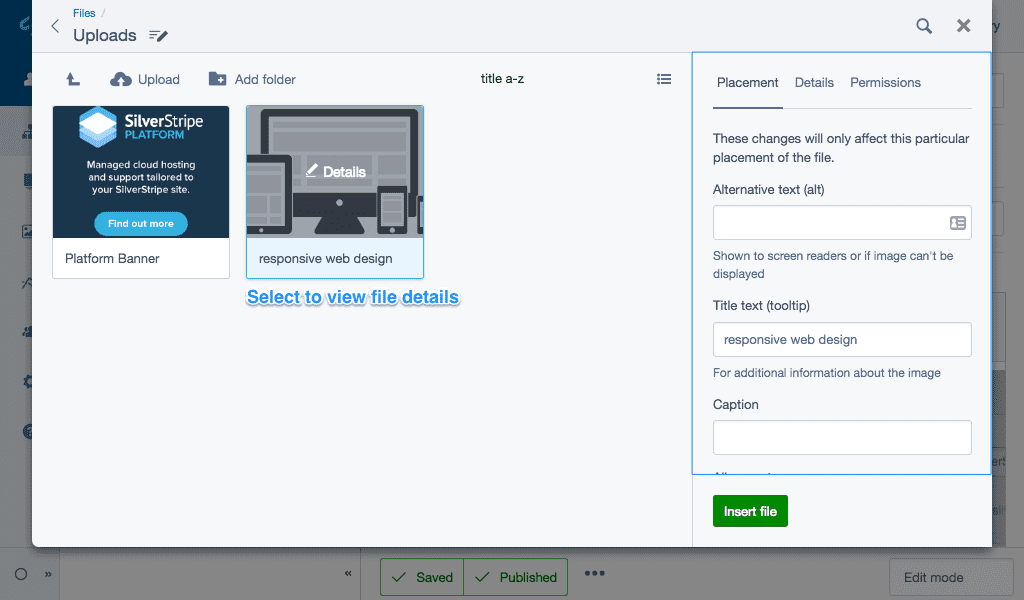Click the Upload cloud button
1024x600 pixels.
click(x=145, y=79)
